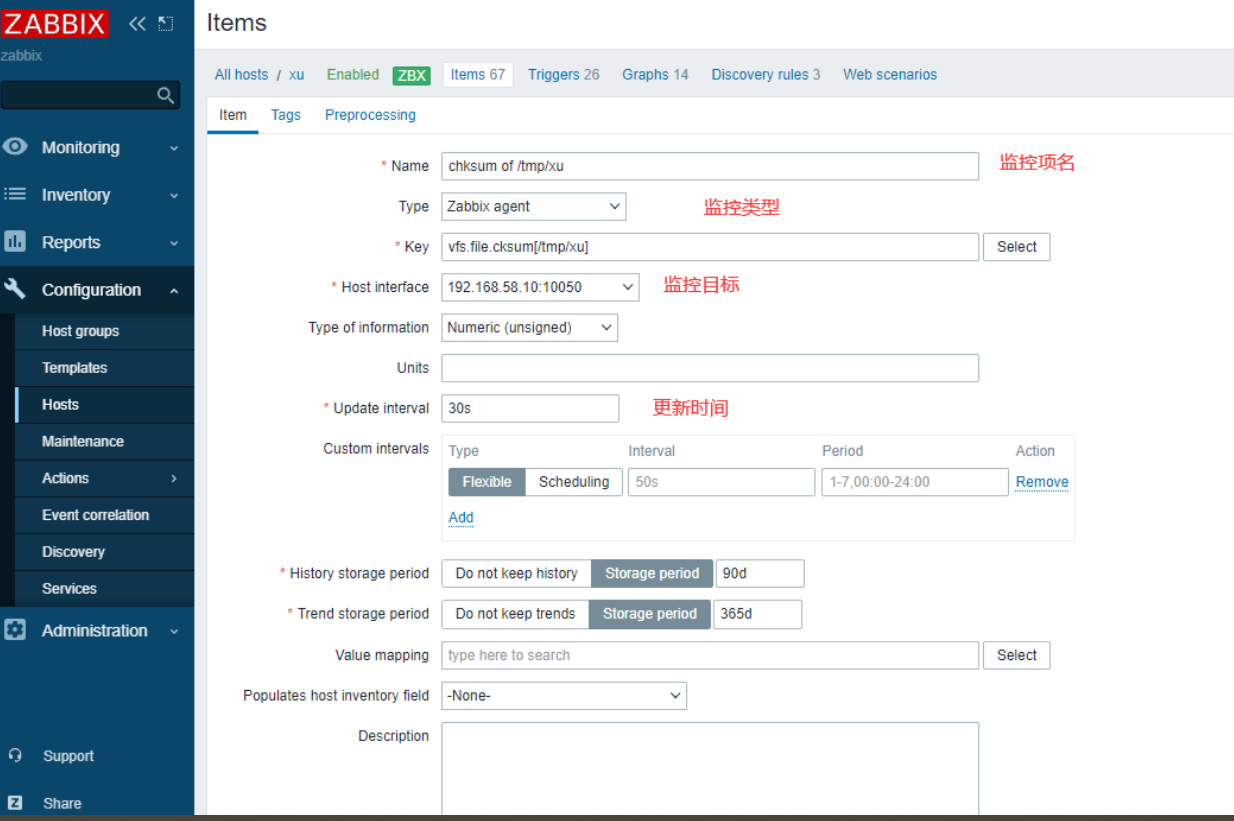
Task: Choose Do not keep trends
Action: tap(515, 614)
